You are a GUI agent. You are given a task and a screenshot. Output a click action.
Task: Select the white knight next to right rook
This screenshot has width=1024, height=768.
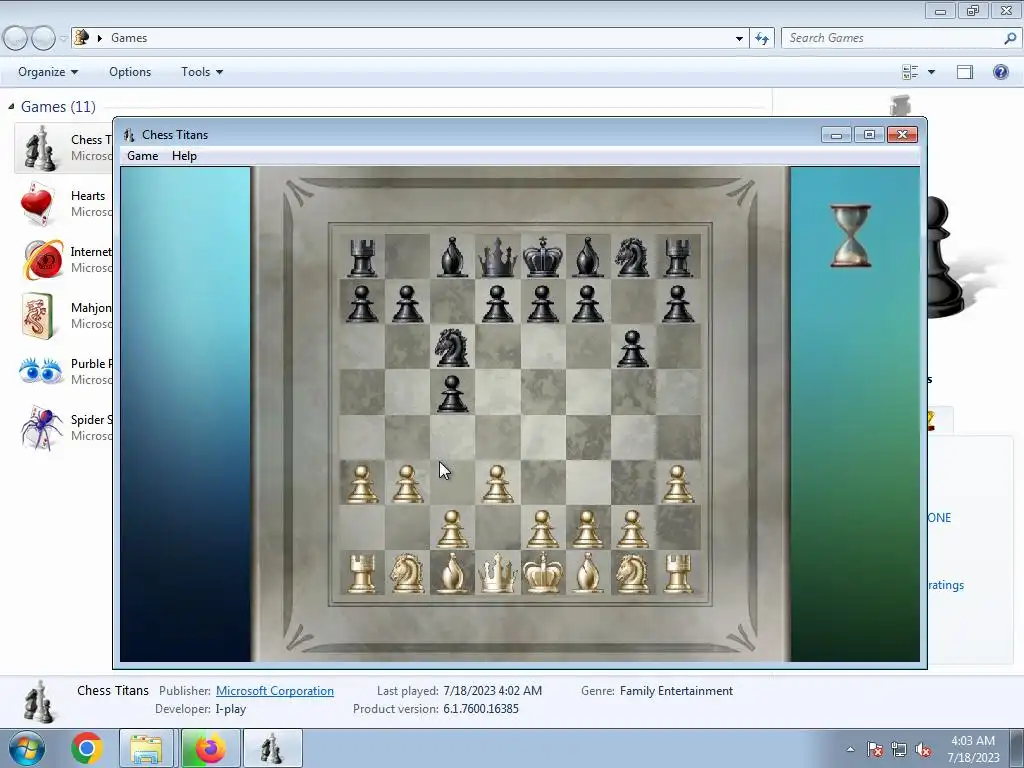[x=632, y=573]
